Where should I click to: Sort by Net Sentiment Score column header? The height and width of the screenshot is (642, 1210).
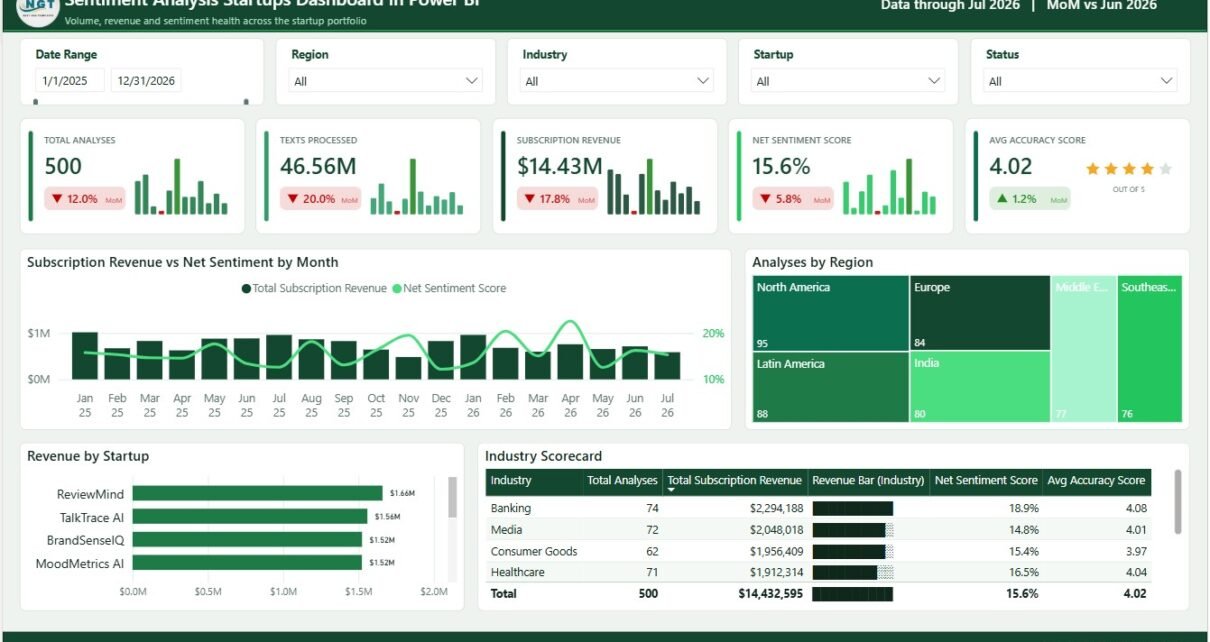pos(985,481)
